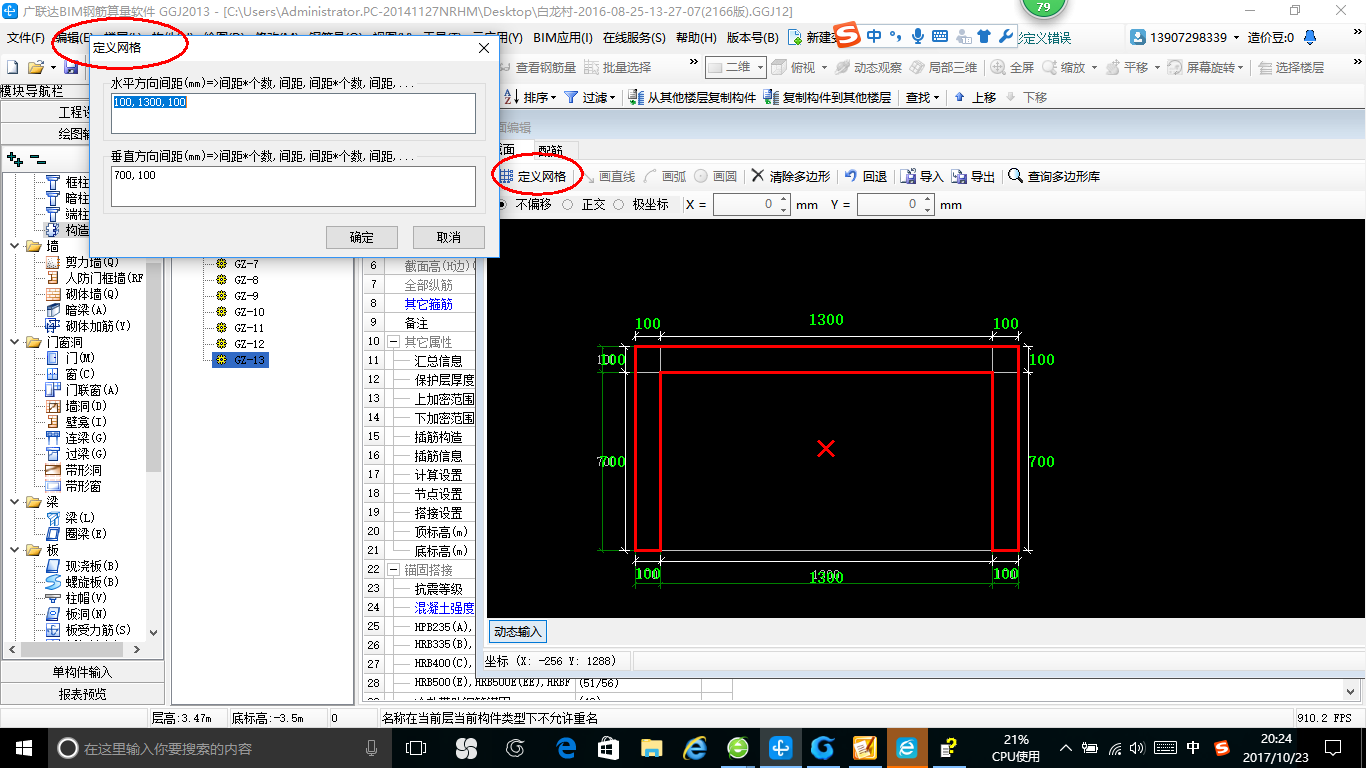Select 现浇板(B) in the navigator tree
Viewport: 1366px width, 768px height.
92,566
